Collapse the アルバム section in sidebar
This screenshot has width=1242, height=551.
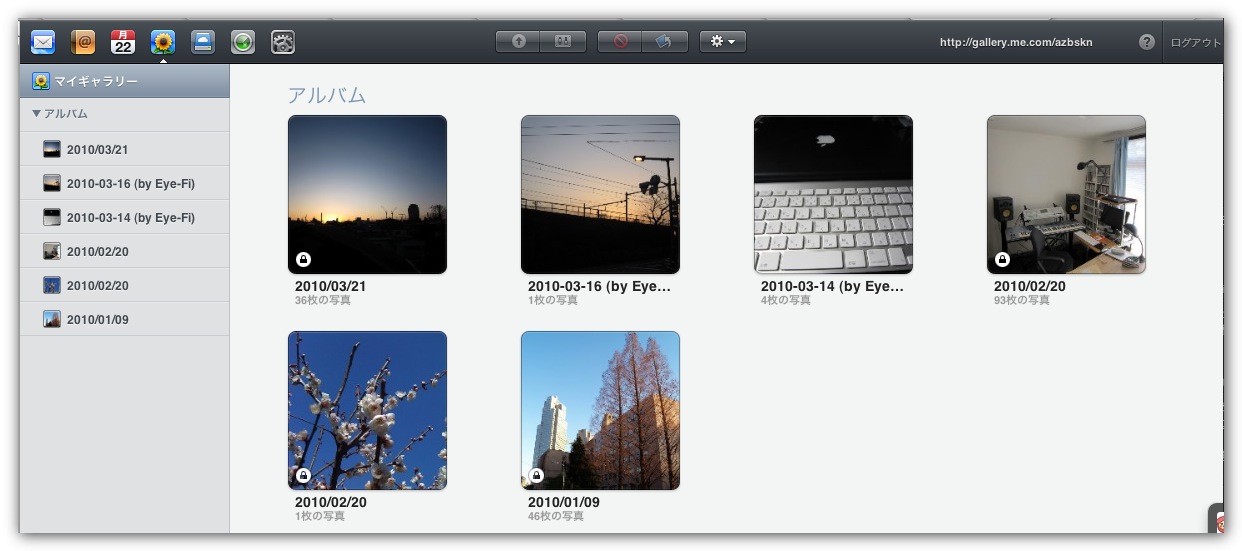tap(37, 114)
